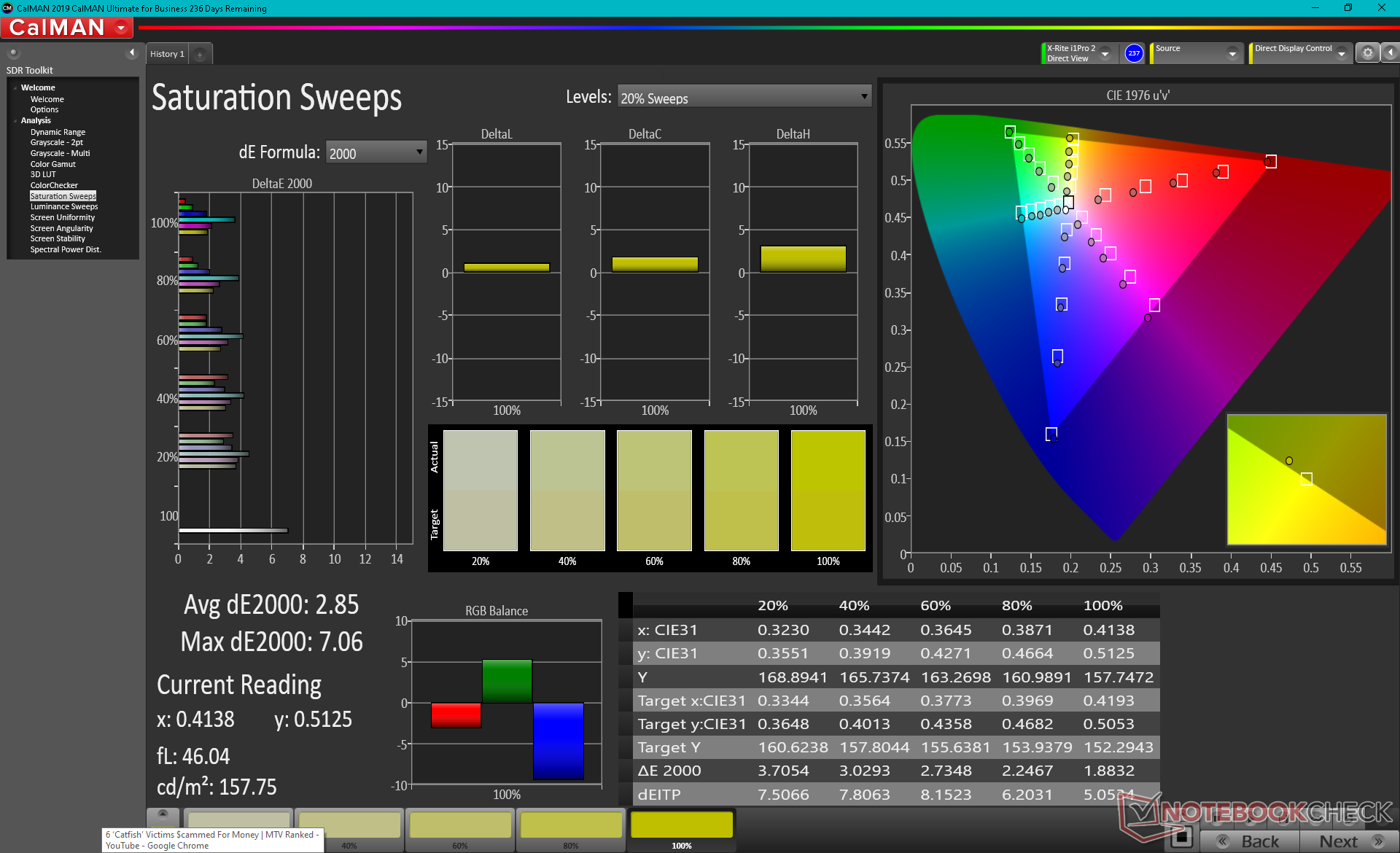The image size is (1400, 853).
Task: Expand the Source dropdown
Action: click(1232, 53)
